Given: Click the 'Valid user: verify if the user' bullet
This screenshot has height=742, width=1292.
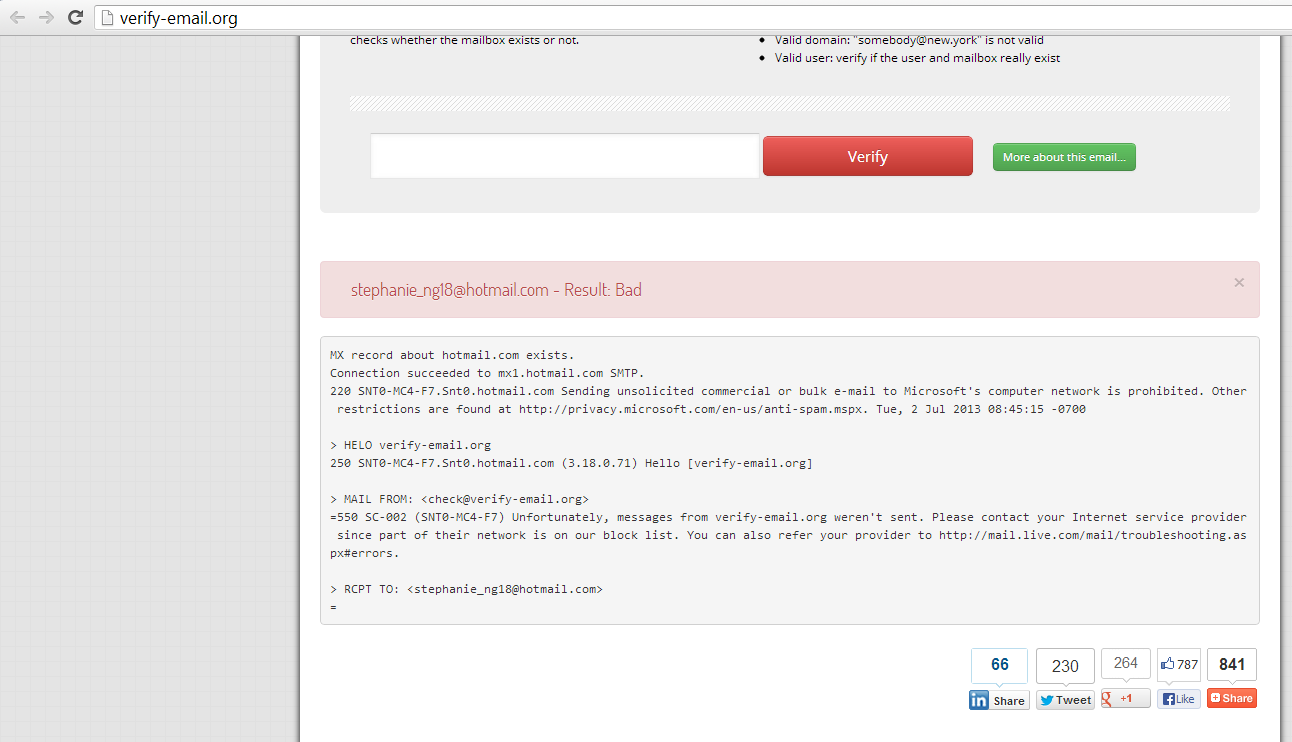Looking at the screenshot, I should click(x=917, y=58).
